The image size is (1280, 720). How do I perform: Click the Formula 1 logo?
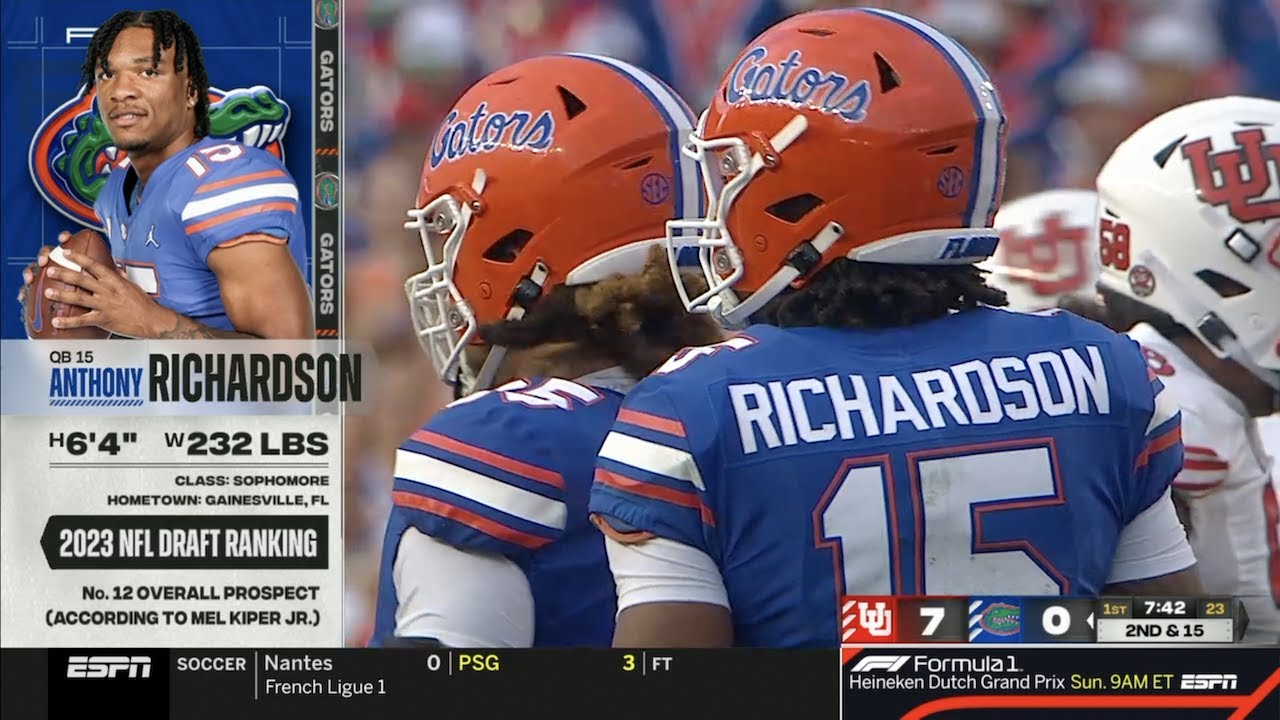[935, 663]
